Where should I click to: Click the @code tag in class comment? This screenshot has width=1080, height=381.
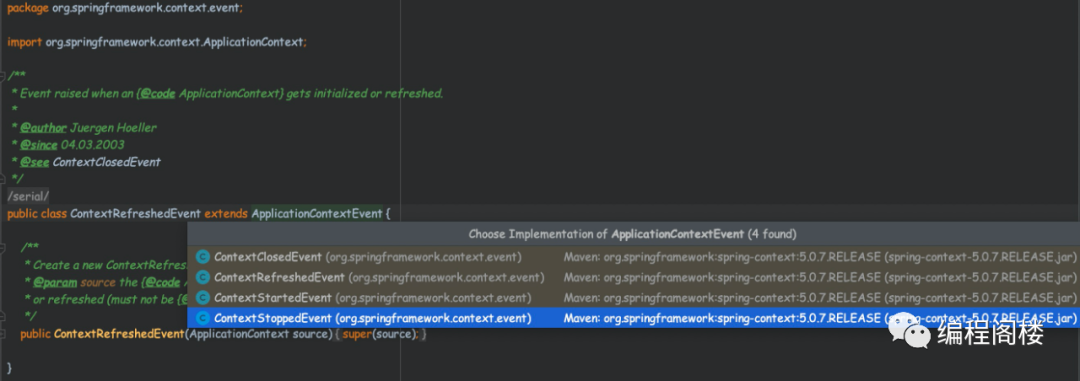(x=158, y=93)
